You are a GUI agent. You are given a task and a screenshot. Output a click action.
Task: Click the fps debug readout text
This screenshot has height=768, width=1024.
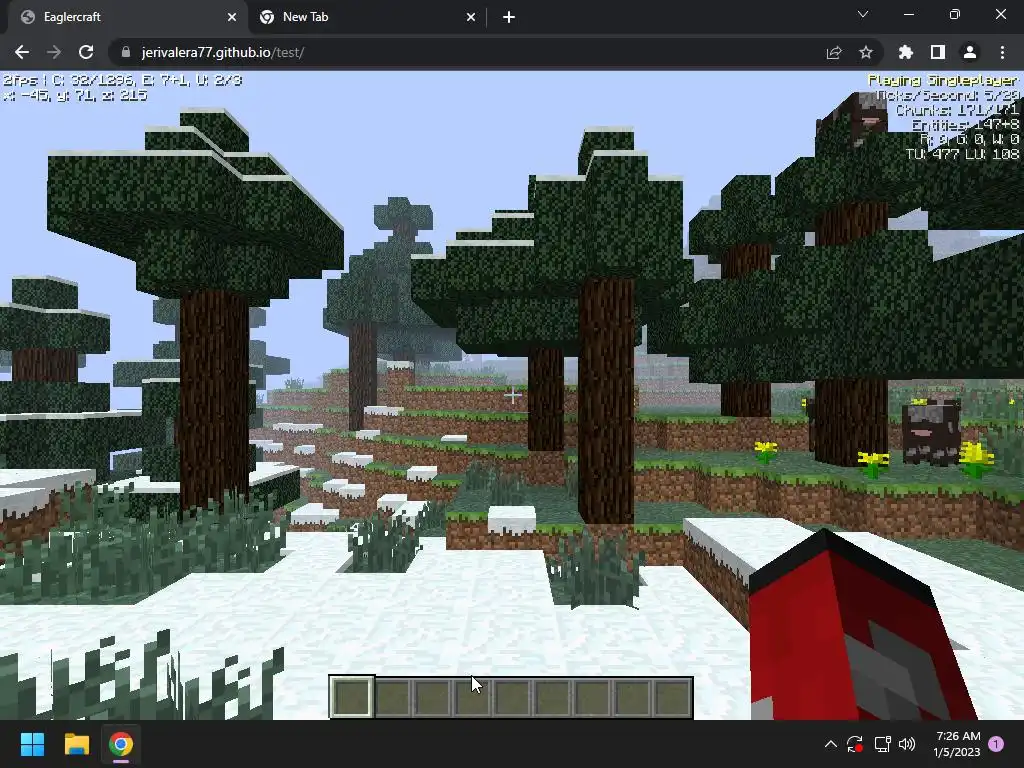[x=123, y=80]
